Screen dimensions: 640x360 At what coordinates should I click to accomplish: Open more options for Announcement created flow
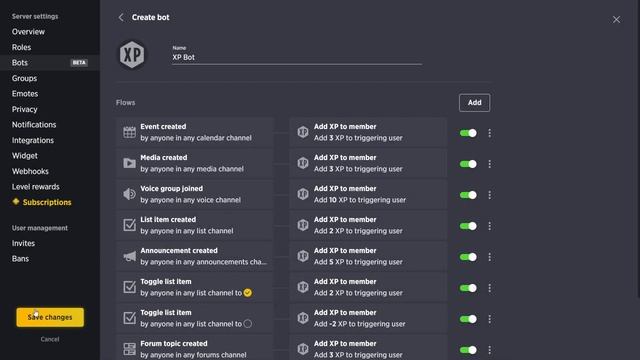point(489,257)
